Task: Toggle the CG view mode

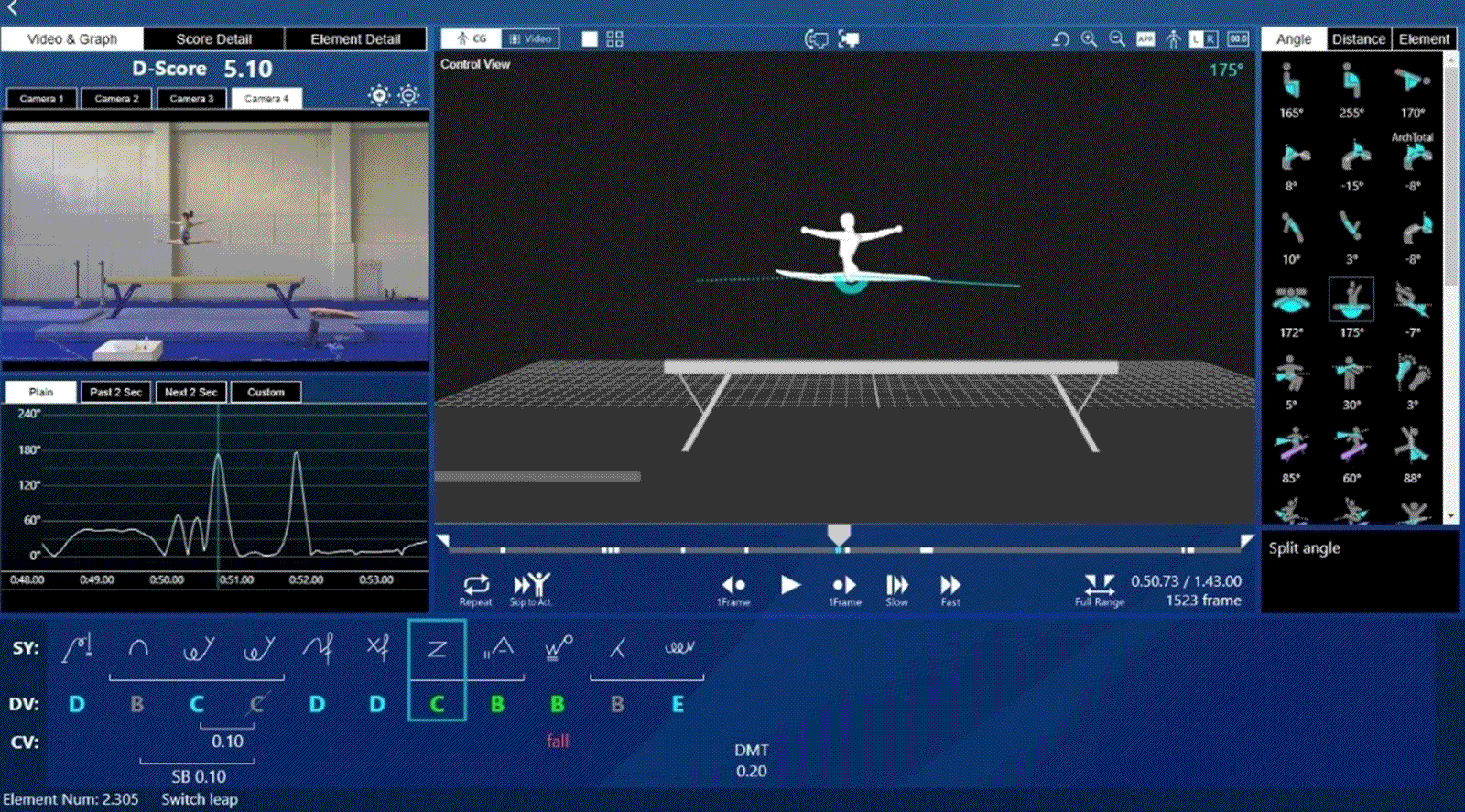Action: tap(472, 39)
